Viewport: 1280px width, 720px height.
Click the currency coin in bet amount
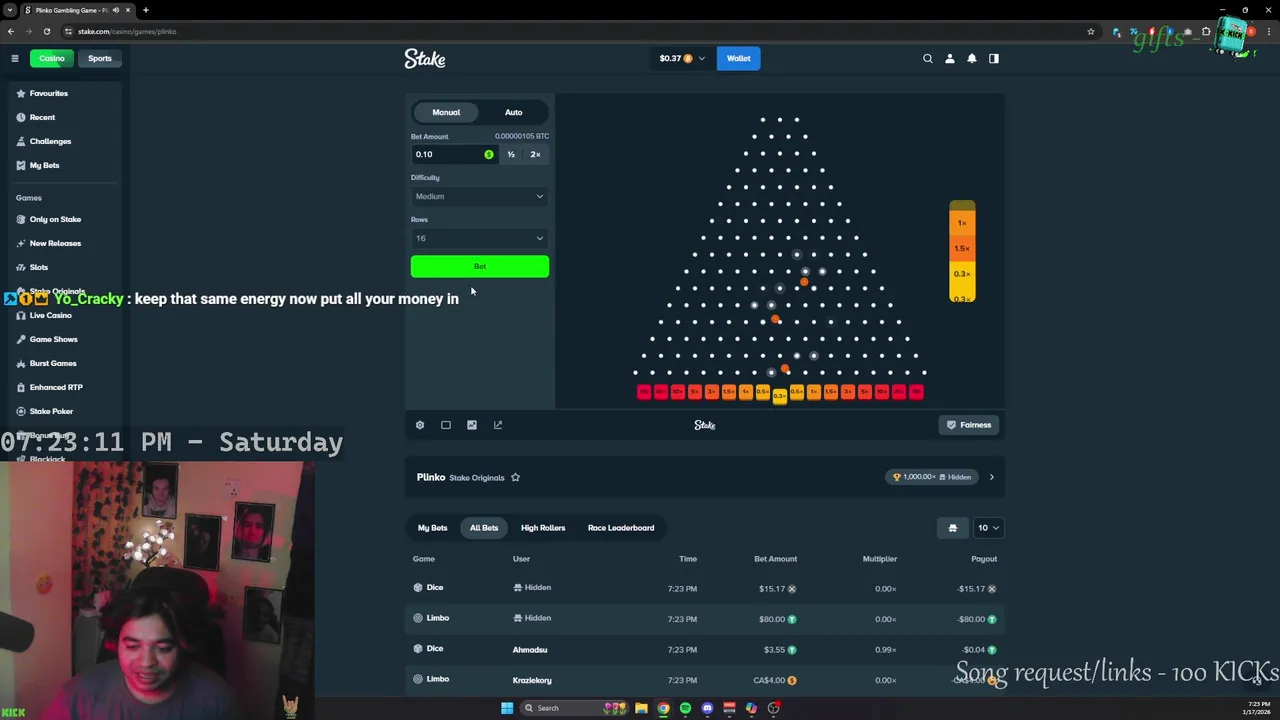click(489, 154)
